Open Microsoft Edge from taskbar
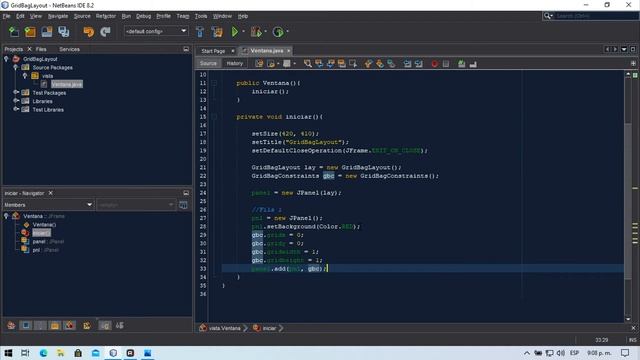Viewport: 640px width, 360px height. pos(43,353)
